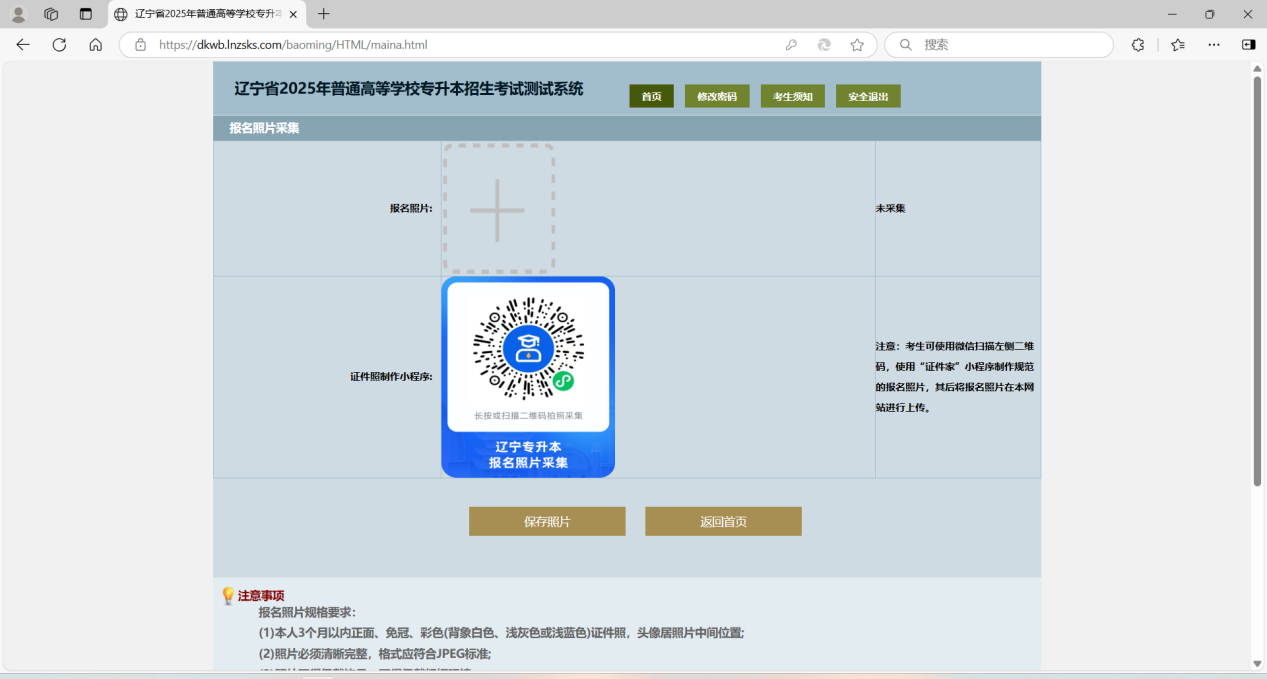Viewport: 1267px width, 679px height.
Task: Open 修改密码 in the nav bar
Action: (x=717, y=96)
